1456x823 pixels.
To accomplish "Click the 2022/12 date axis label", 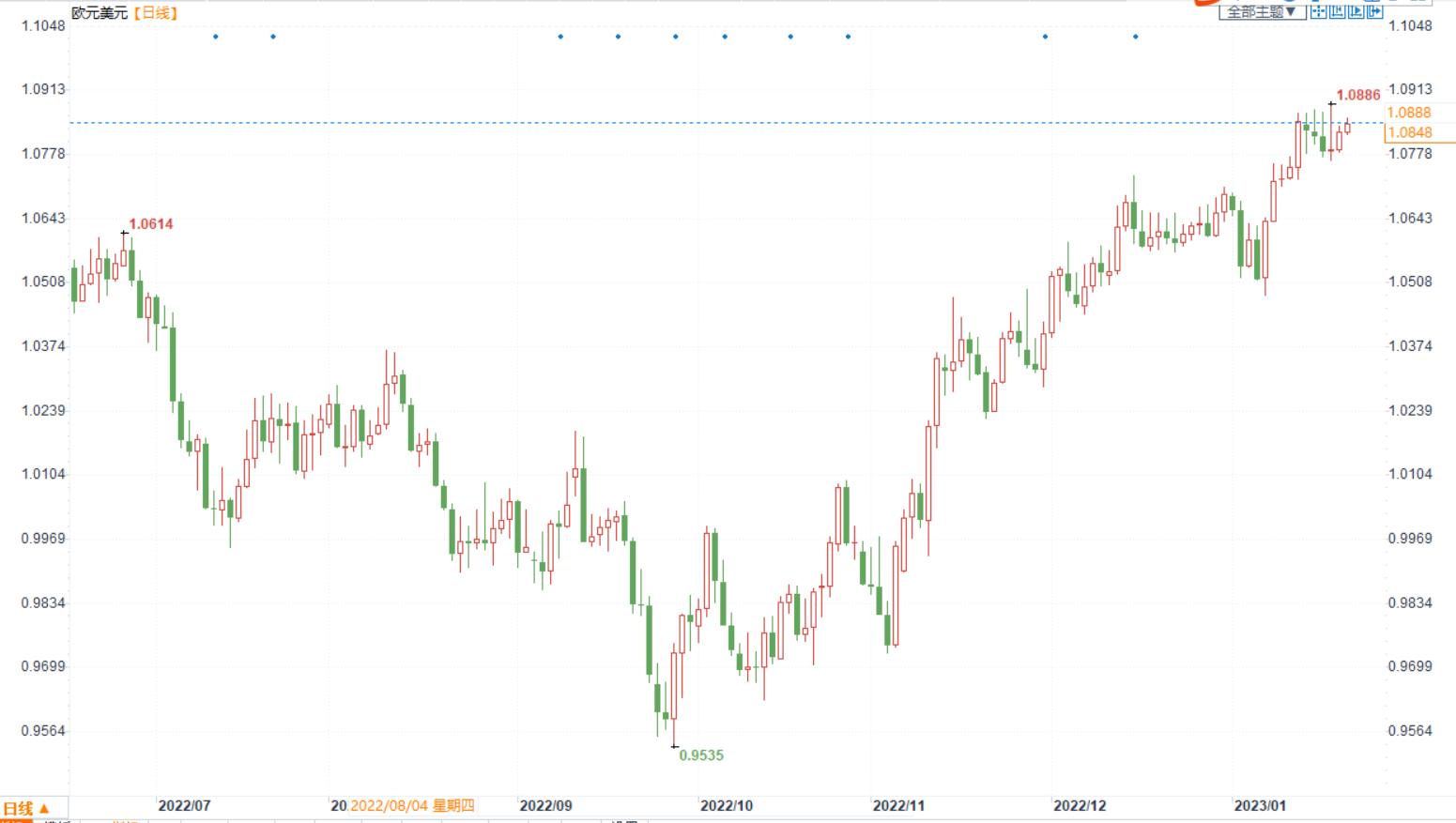I will coord(1080,805).
